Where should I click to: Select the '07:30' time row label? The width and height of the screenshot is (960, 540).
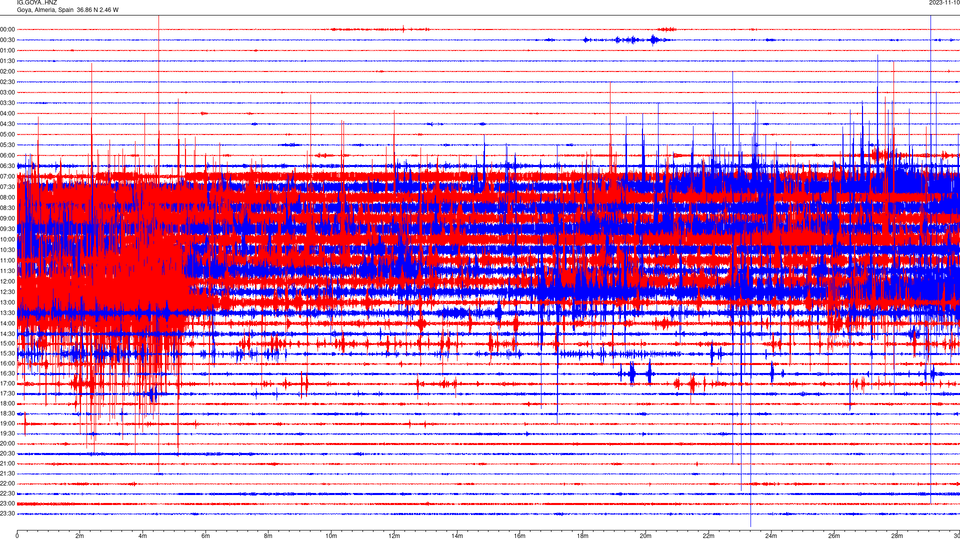(7, 187)
